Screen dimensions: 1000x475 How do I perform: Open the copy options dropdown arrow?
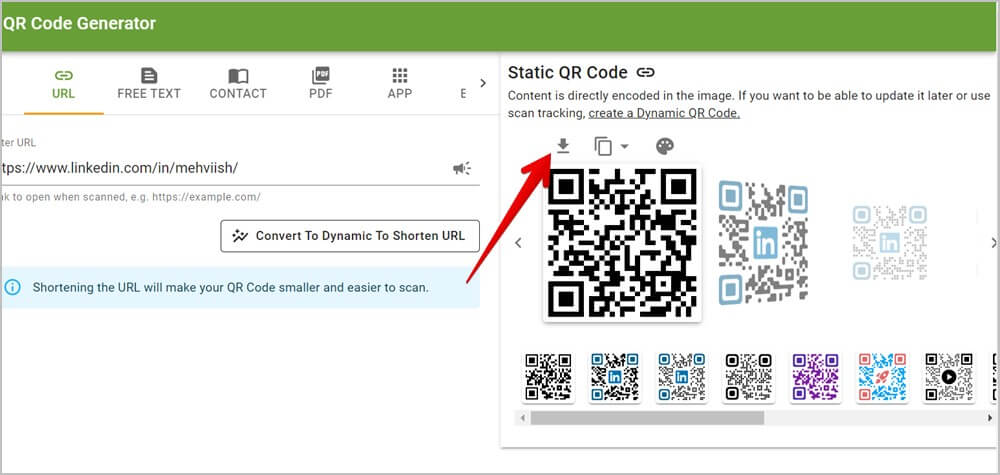624,147
